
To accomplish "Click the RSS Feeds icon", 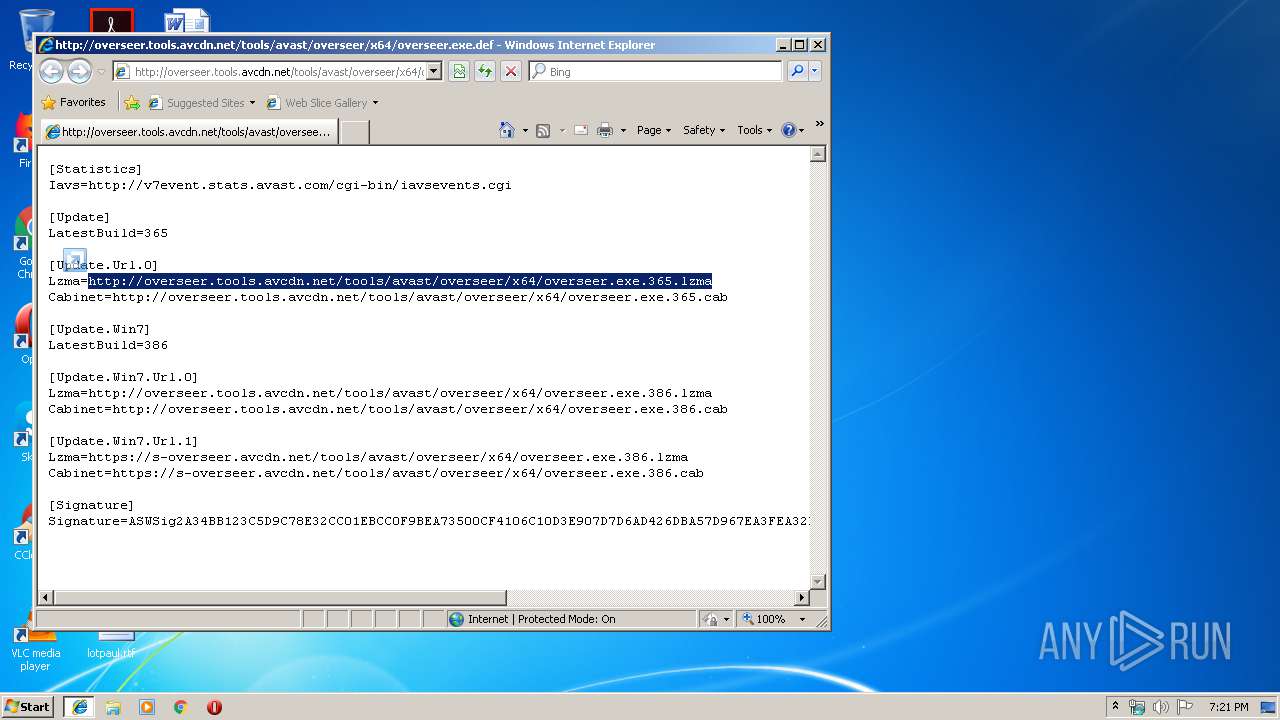I will click(543, 130).
